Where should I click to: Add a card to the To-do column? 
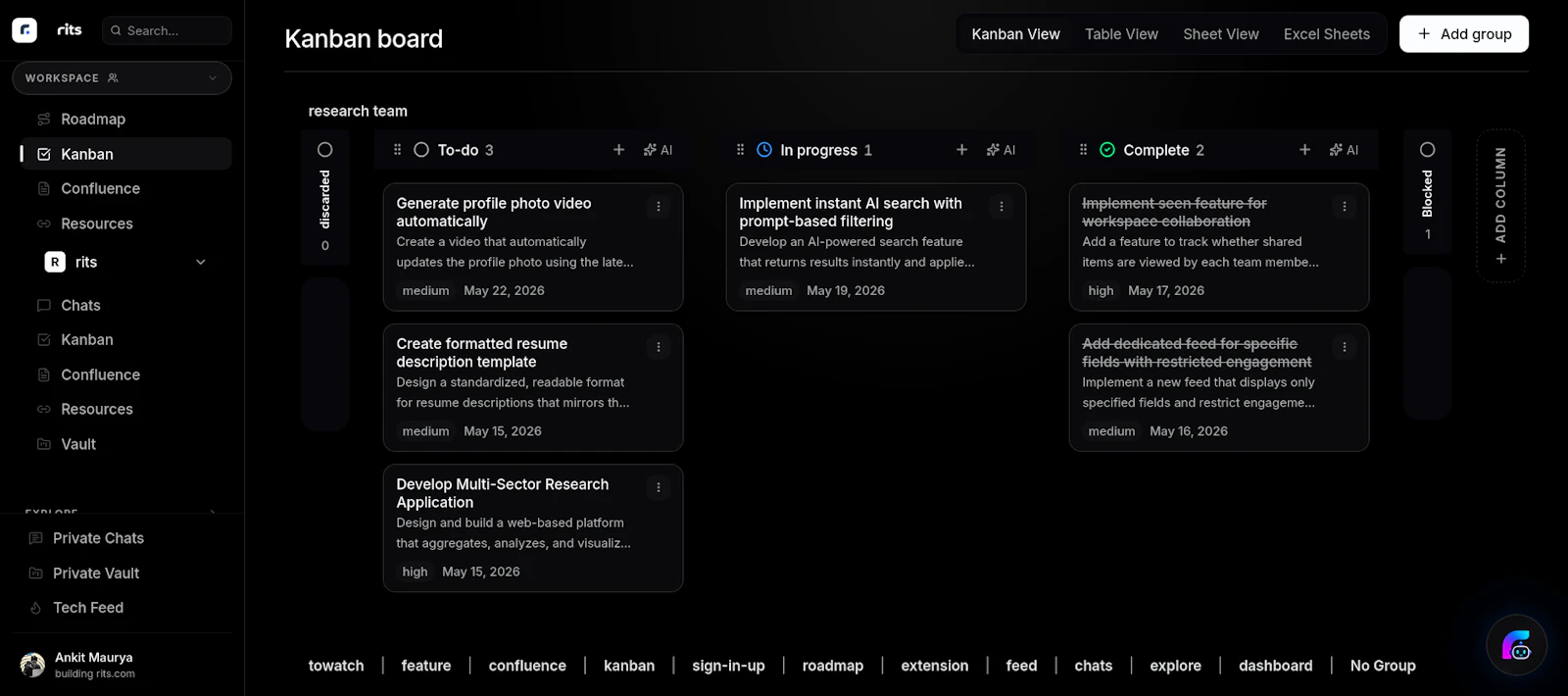[x=618, y=150]
